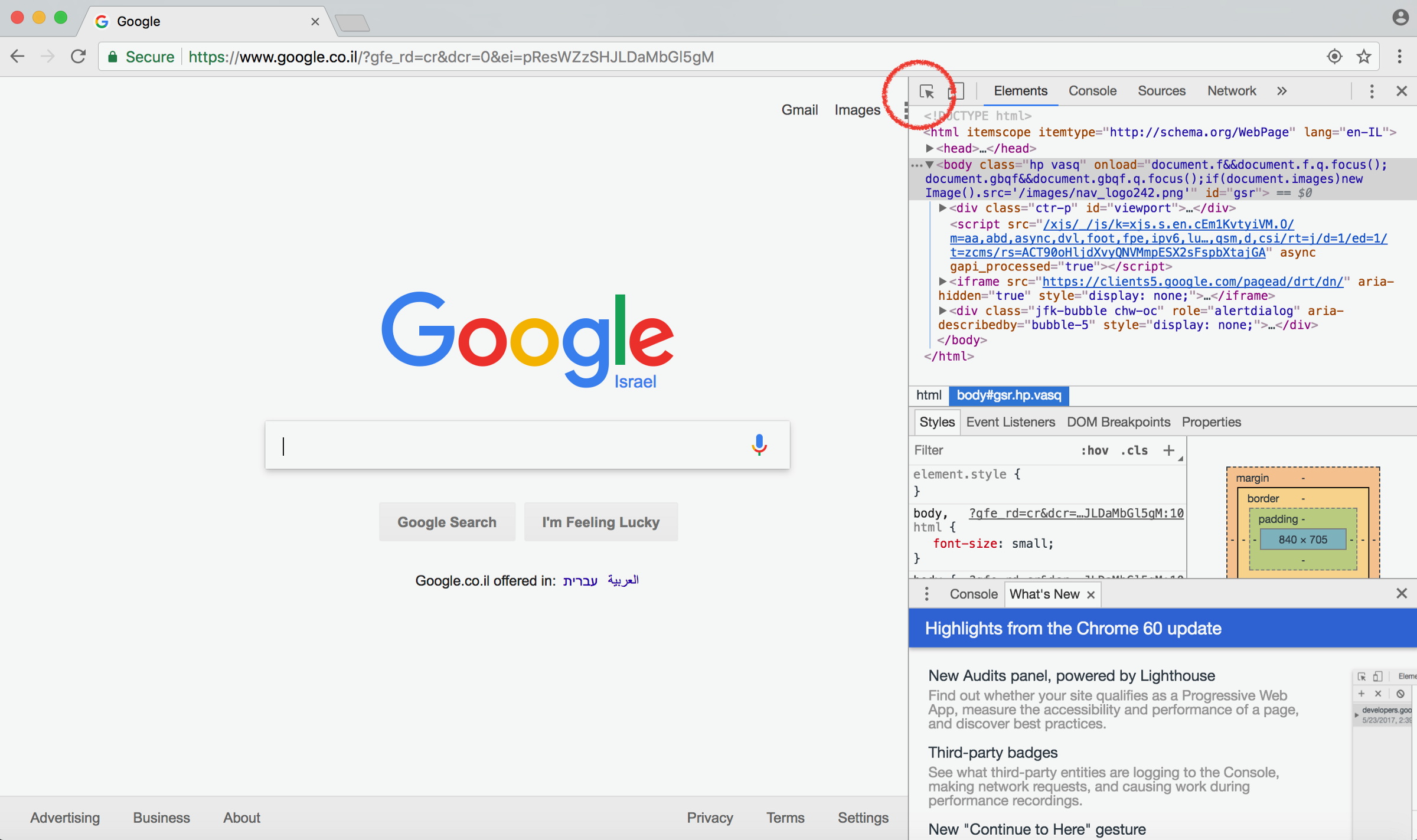Click the I'm Feeling Lucky button

click(600, 522)
